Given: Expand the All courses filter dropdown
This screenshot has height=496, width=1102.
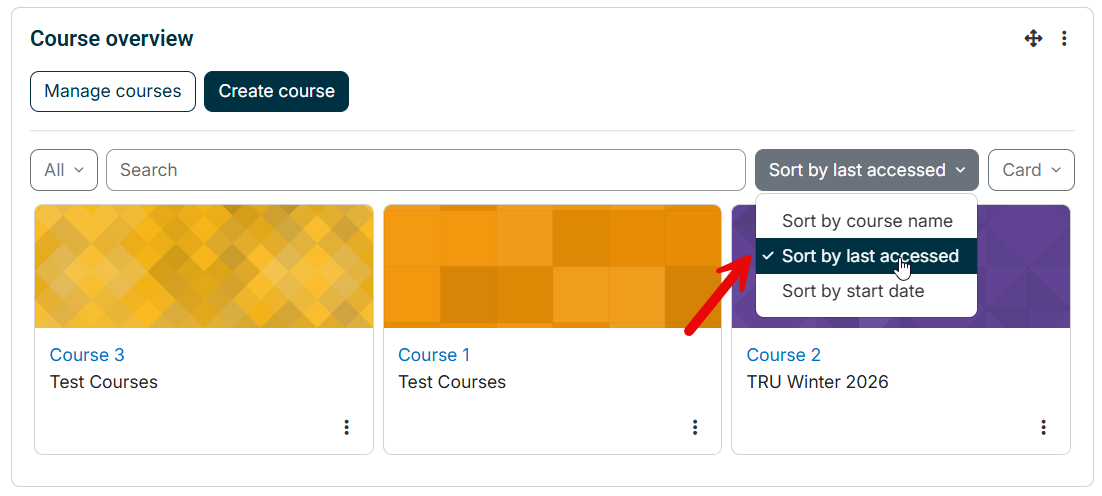Looking at the screenshot, I should point(64,170).
